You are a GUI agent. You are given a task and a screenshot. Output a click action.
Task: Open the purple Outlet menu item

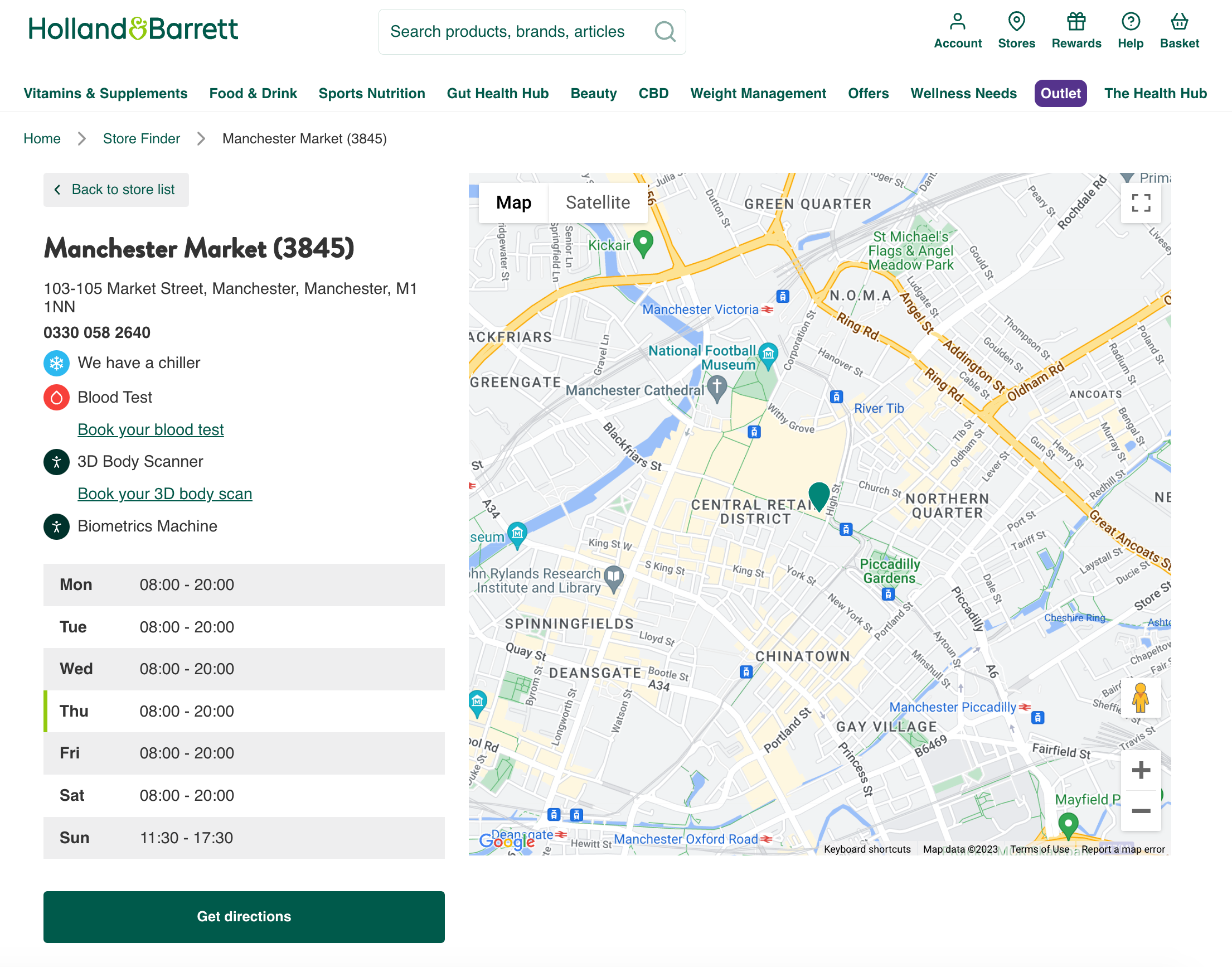(x=1060, y=94)
